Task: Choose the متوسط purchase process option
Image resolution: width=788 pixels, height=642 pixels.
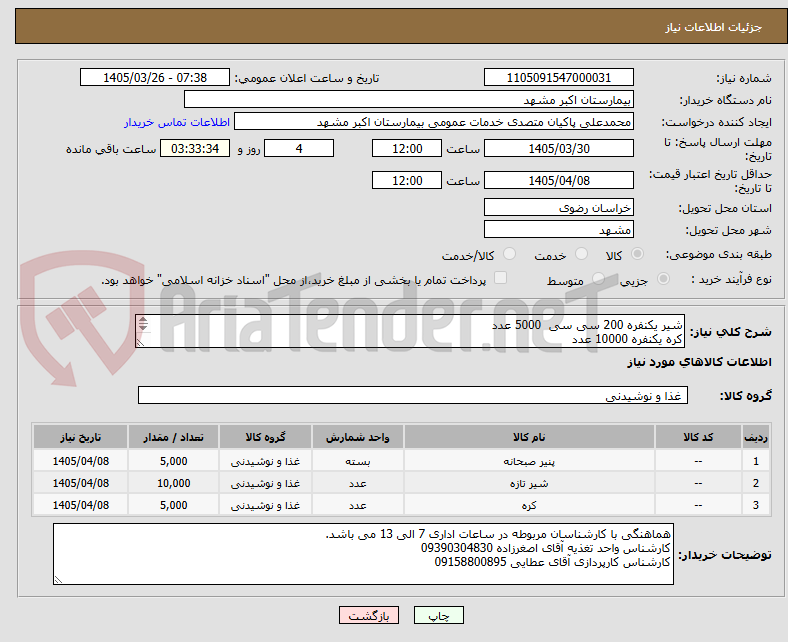Action: 598,279
